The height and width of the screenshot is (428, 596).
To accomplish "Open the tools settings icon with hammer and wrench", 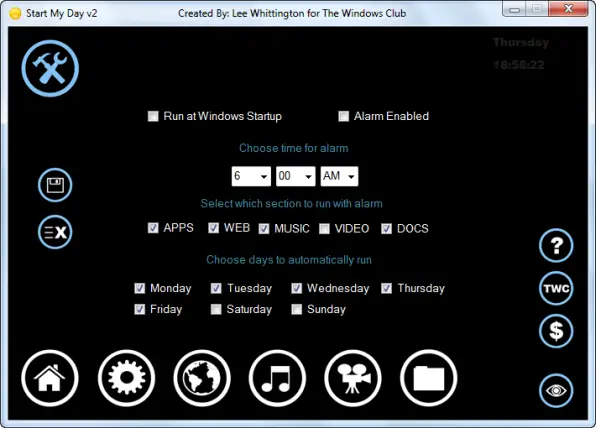I will [50, 68].
